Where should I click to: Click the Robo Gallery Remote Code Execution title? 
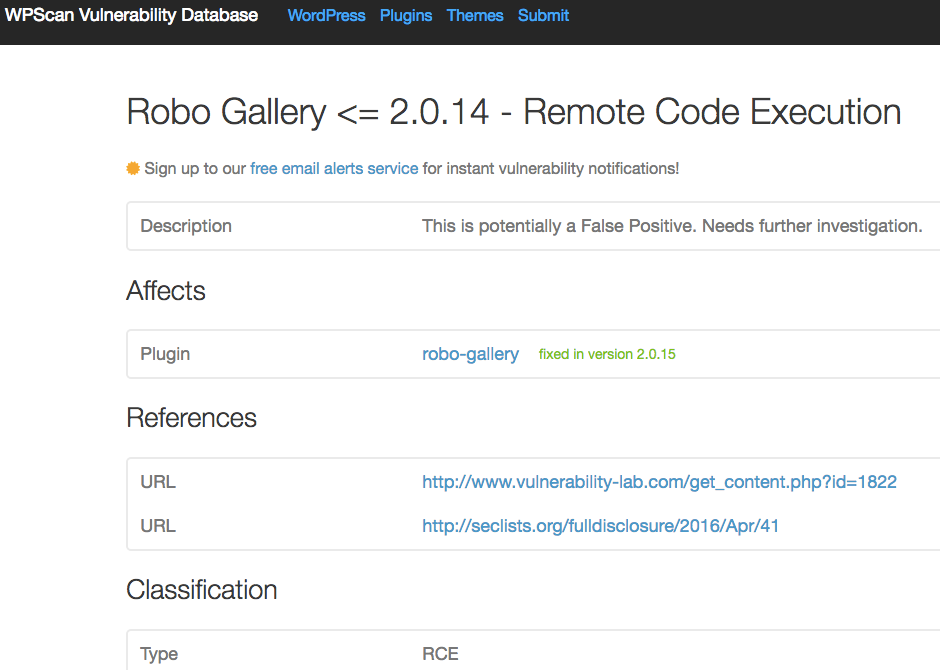(x=514, y=112)
